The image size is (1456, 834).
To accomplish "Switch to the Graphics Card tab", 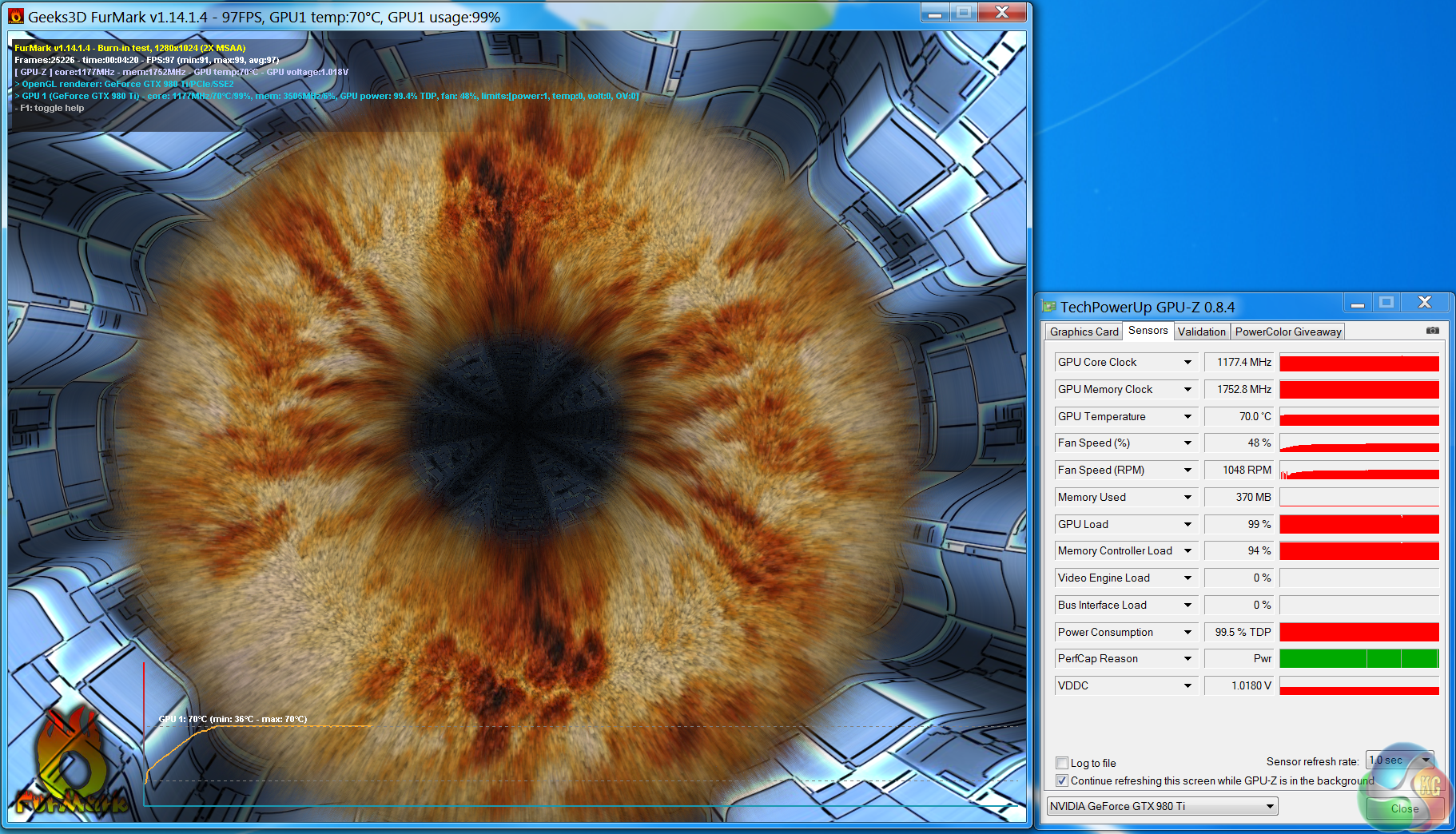I will click(1084, 332).
